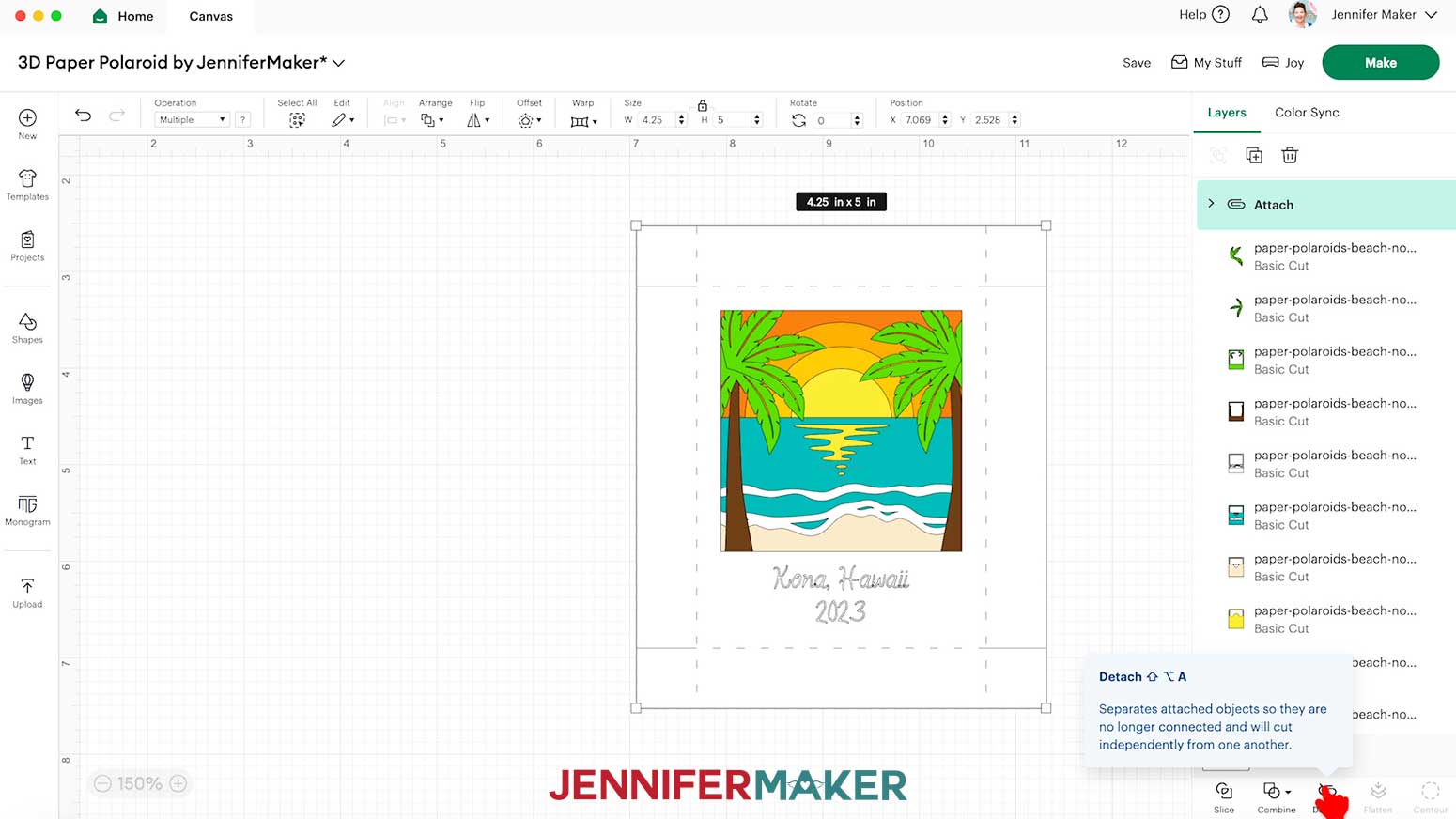The height and width of the screenshot is (819, 1456).
Task: Duplicate the selected layer
Action: click(1254, 155)
